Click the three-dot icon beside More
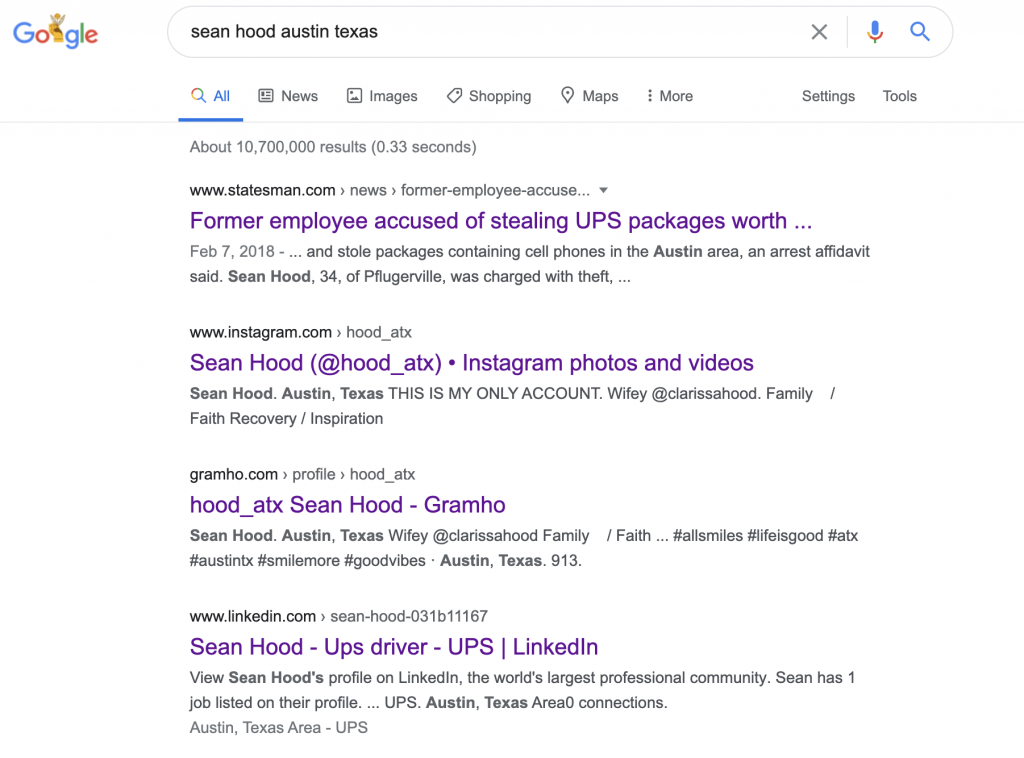 (x=649, y=96)
